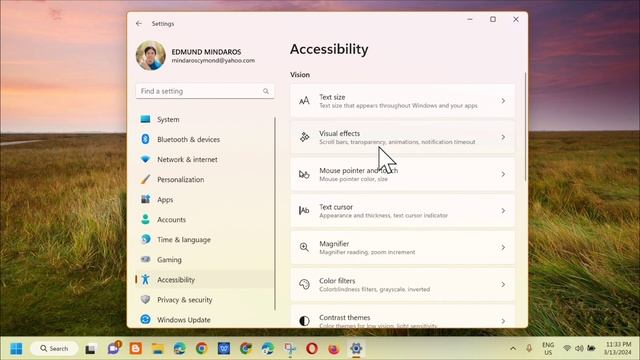640x360 pixels.
Task: Focus the Find a setting search box
Action: point(205,91)
